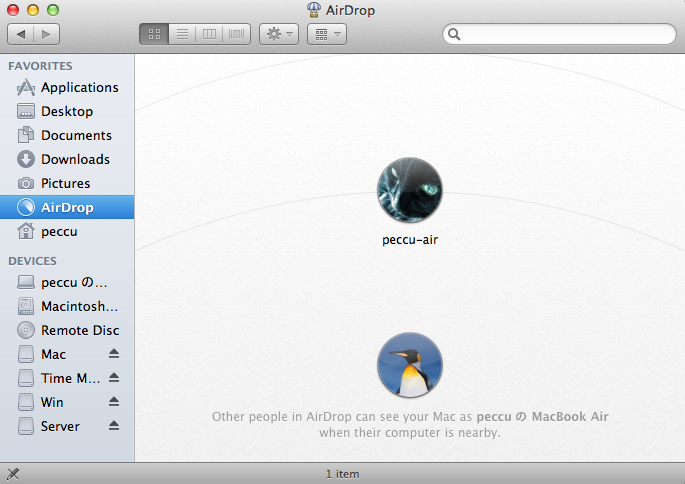
Task: Eject the Time M… volume
Action: tap(114, 377)
